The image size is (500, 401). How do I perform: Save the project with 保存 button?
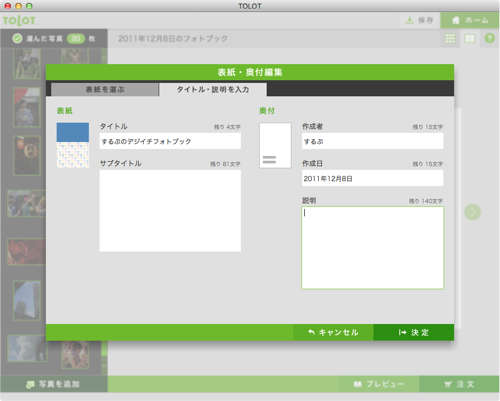(420, 20)
